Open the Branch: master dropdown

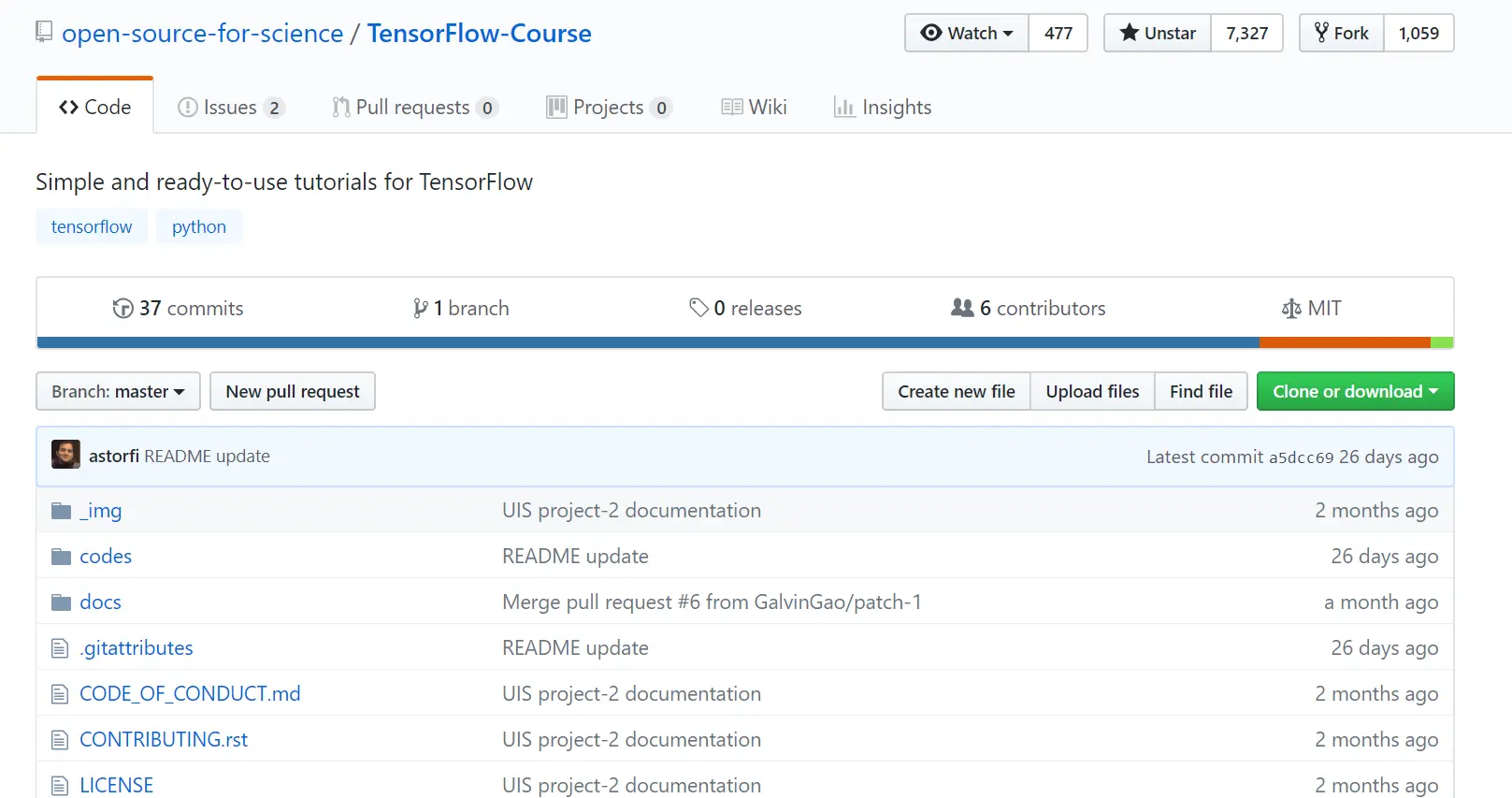pos(118,391)
